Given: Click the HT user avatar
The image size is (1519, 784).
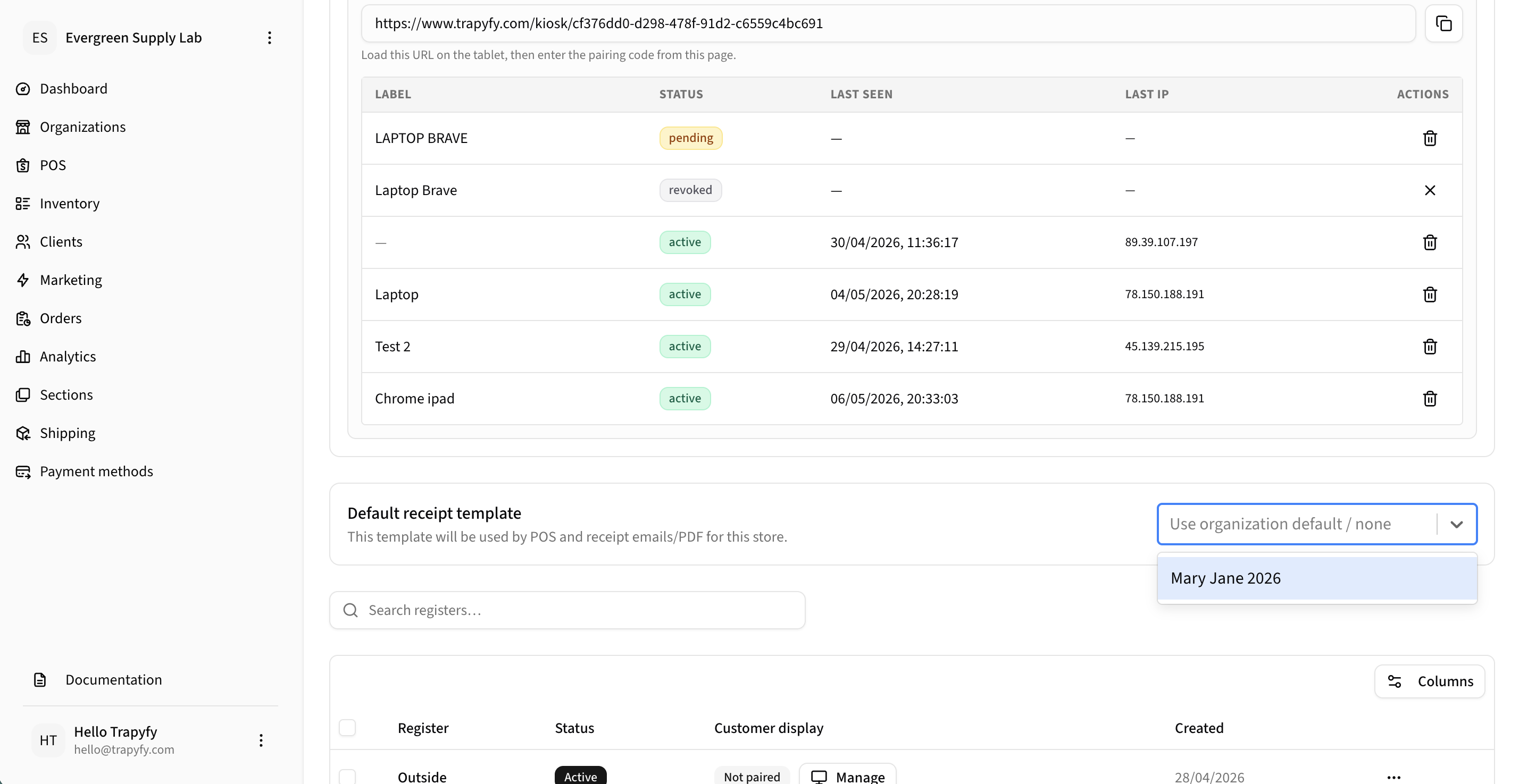Looking at the screenshot, I should click(48, 740).
